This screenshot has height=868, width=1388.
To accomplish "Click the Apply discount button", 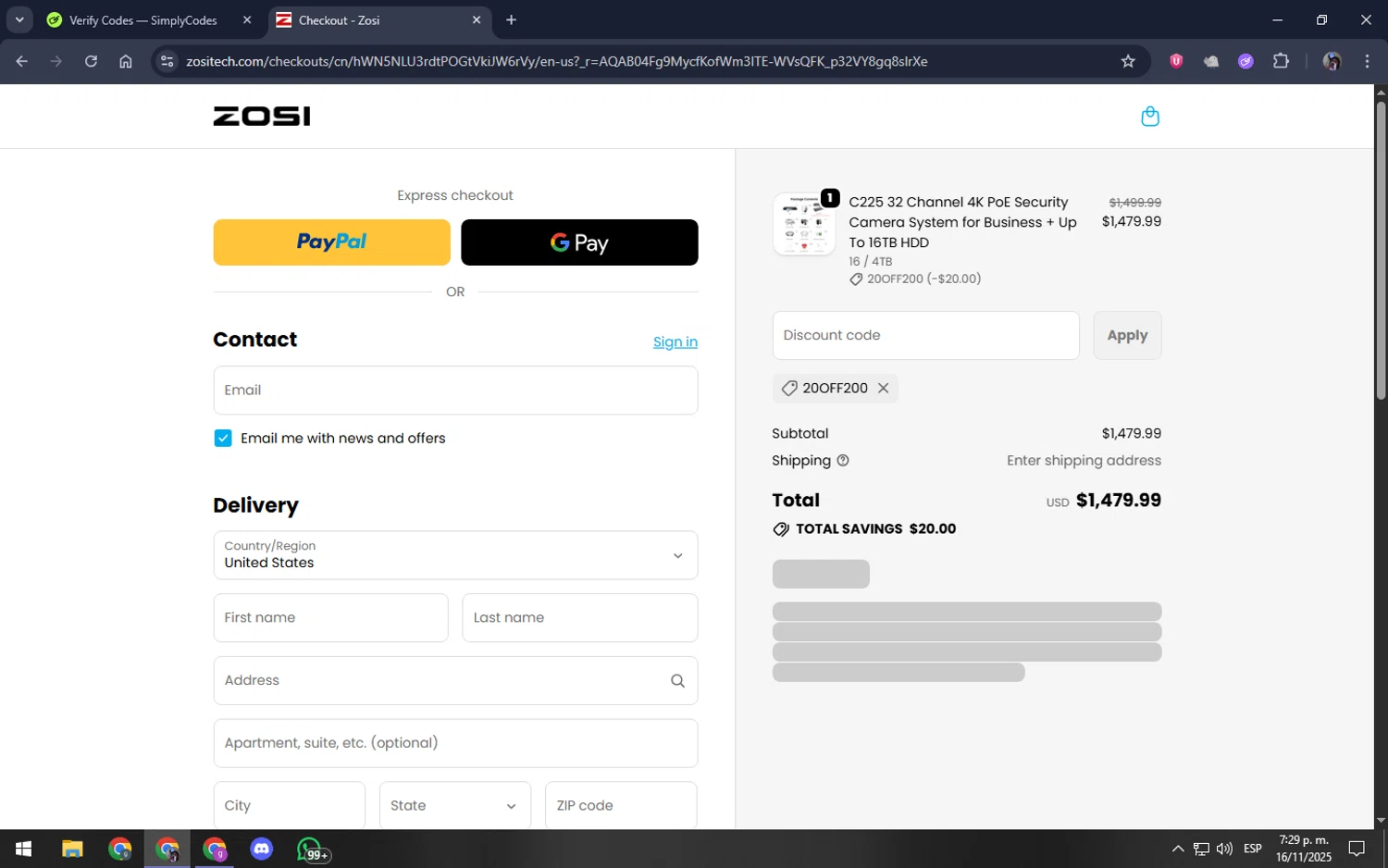I will (1127, 336).
